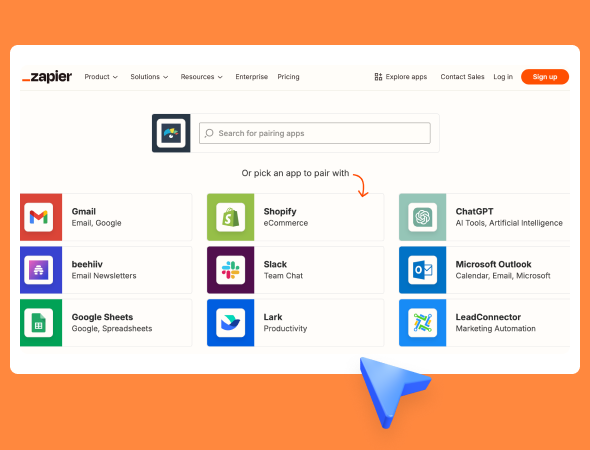
Task: Click 'AI Tools, Artificial Intelligence' text
Action: [x=509, y=223]
